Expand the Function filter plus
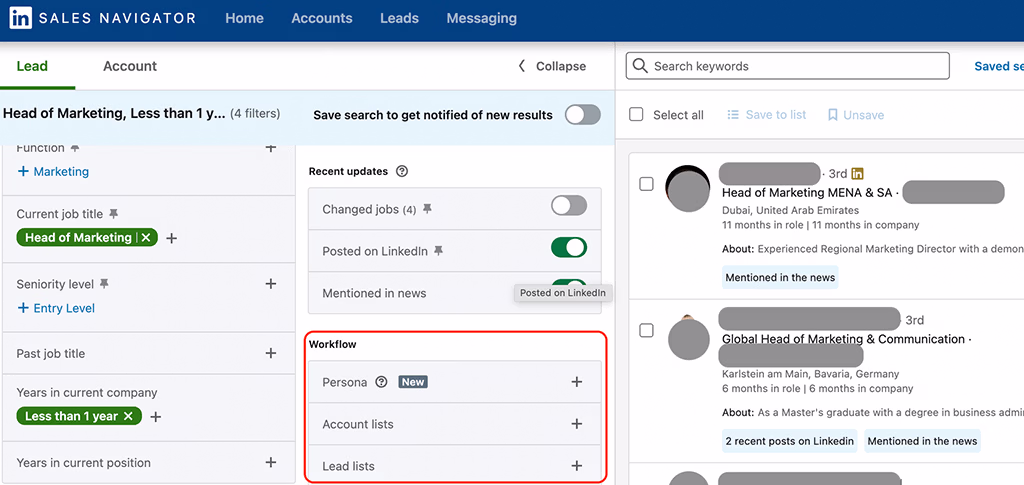Viewport: 1024px width, 485px height. (x=270, y=149)
